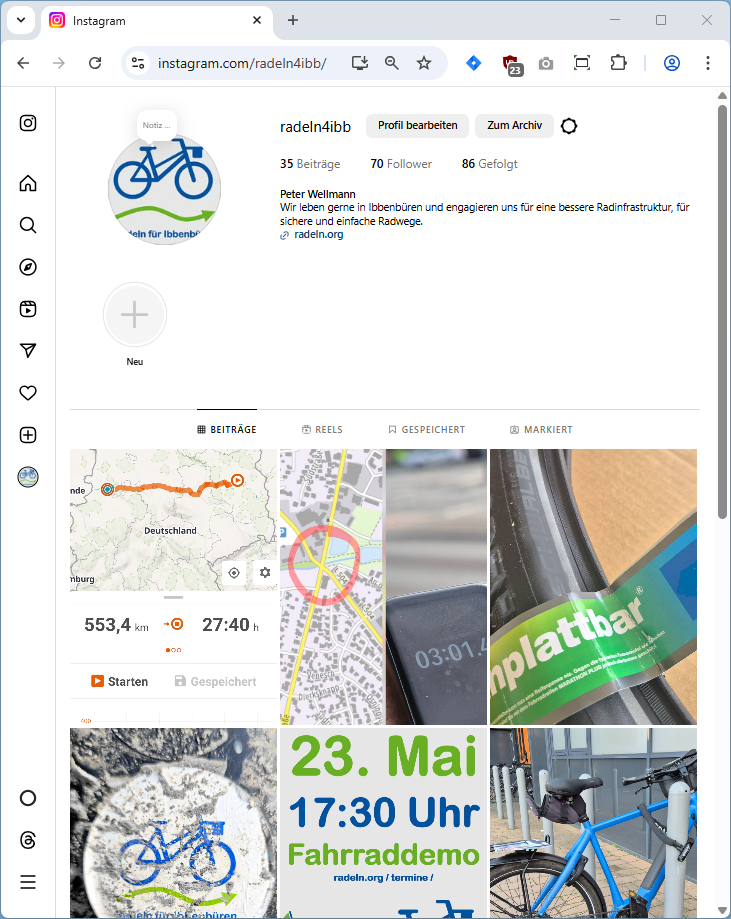Click the browser forward arrow

tap(59, 63)
